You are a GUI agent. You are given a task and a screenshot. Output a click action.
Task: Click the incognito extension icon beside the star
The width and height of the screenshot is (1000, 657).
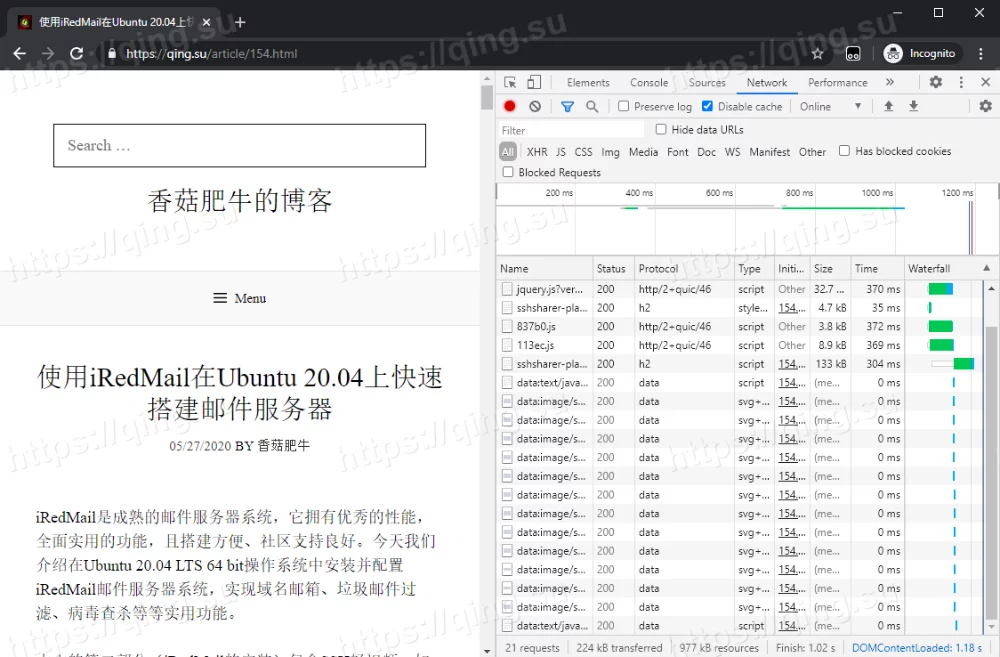(x=853, y=54)
